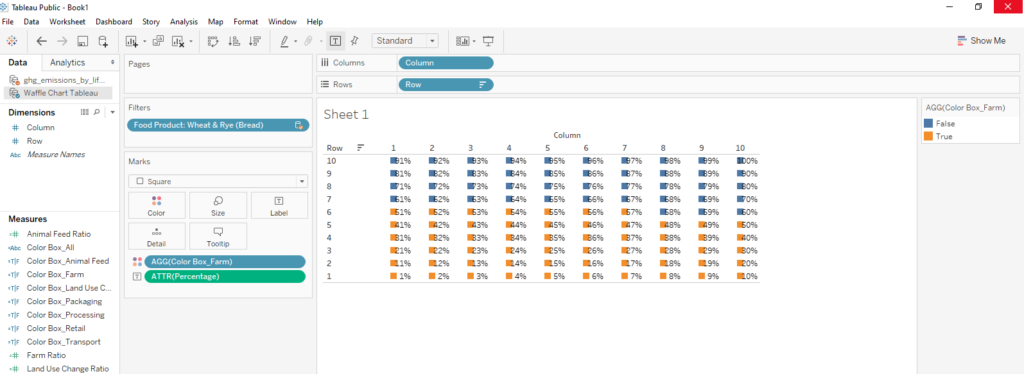
Task: Click the Tooltip button on Marks card
Action: [218, 236]
